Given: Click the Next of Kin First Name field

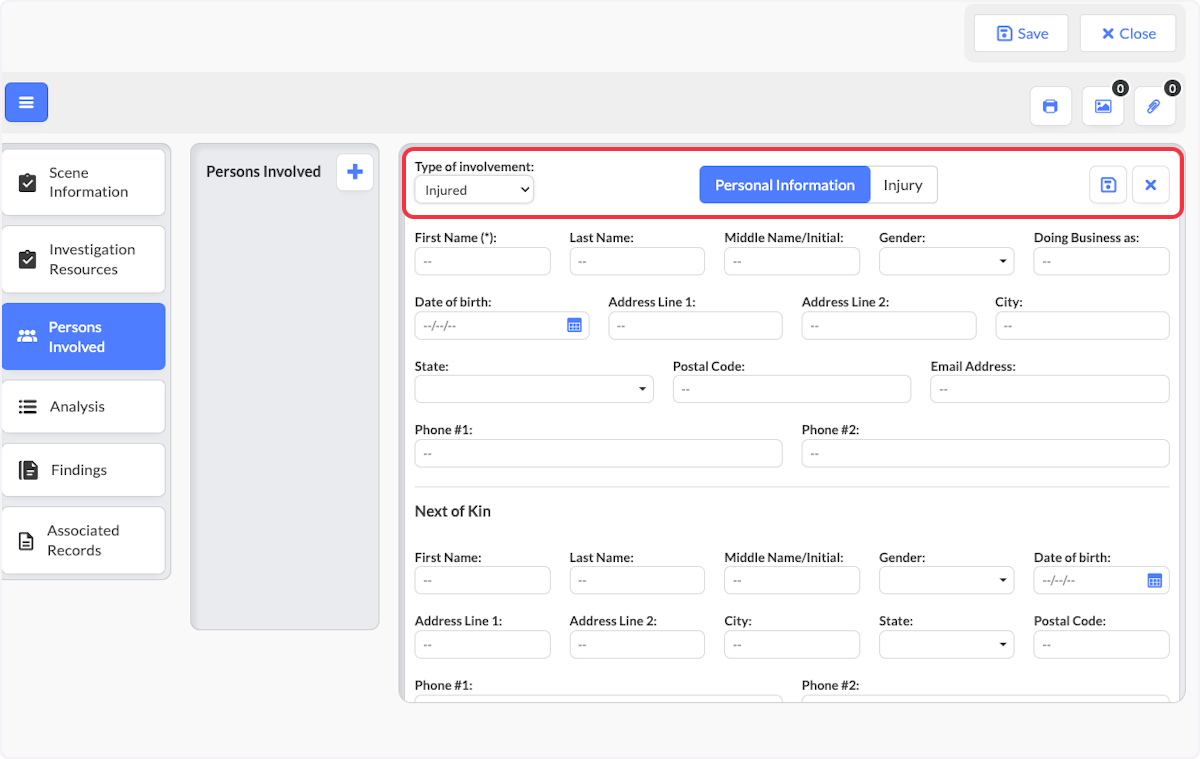Looking at the screenshot, I should pyautogui.click(x=482, y=580).
